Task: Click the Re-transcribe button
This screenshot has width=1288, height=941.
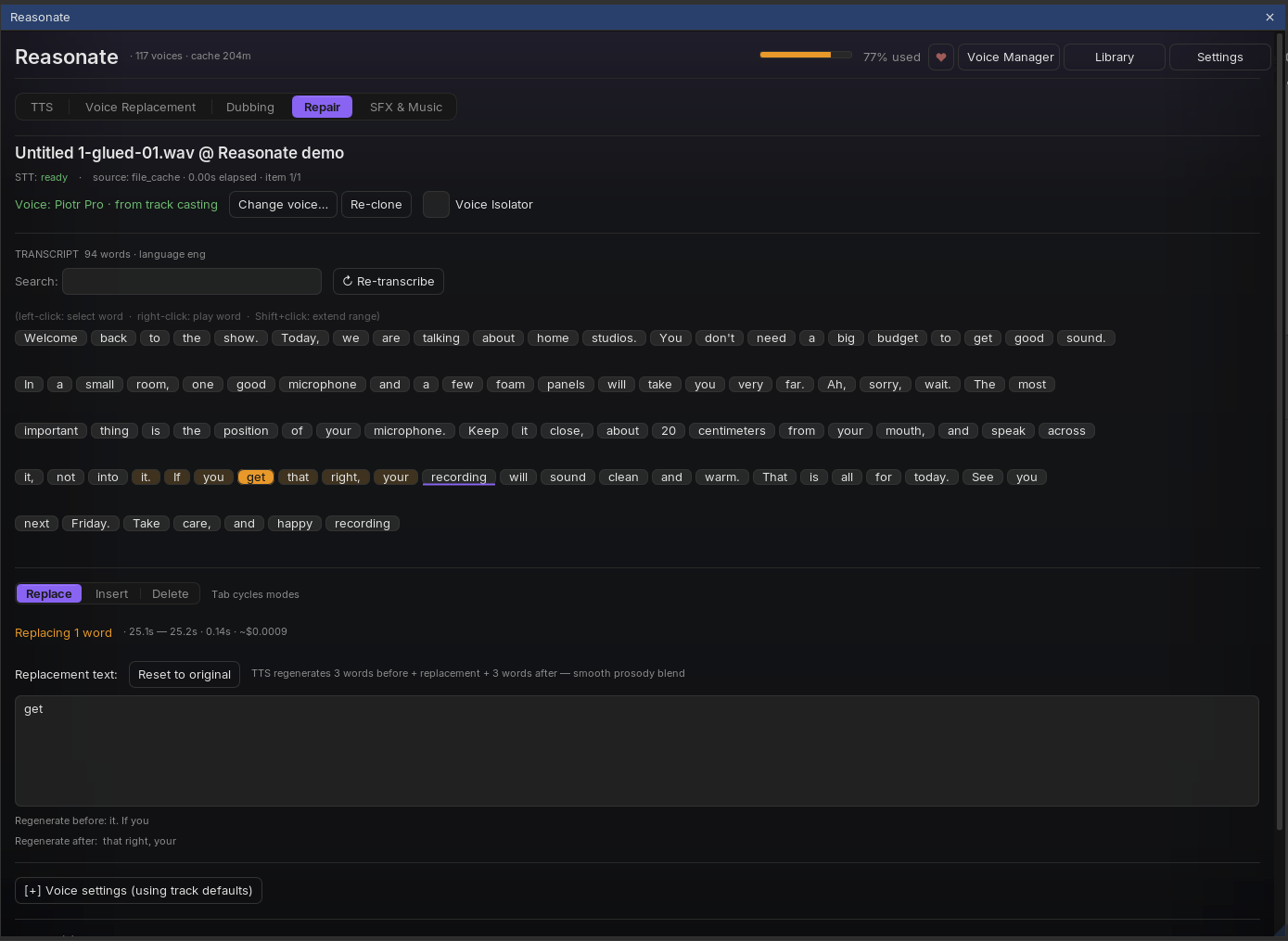Action: coord(389,281)
